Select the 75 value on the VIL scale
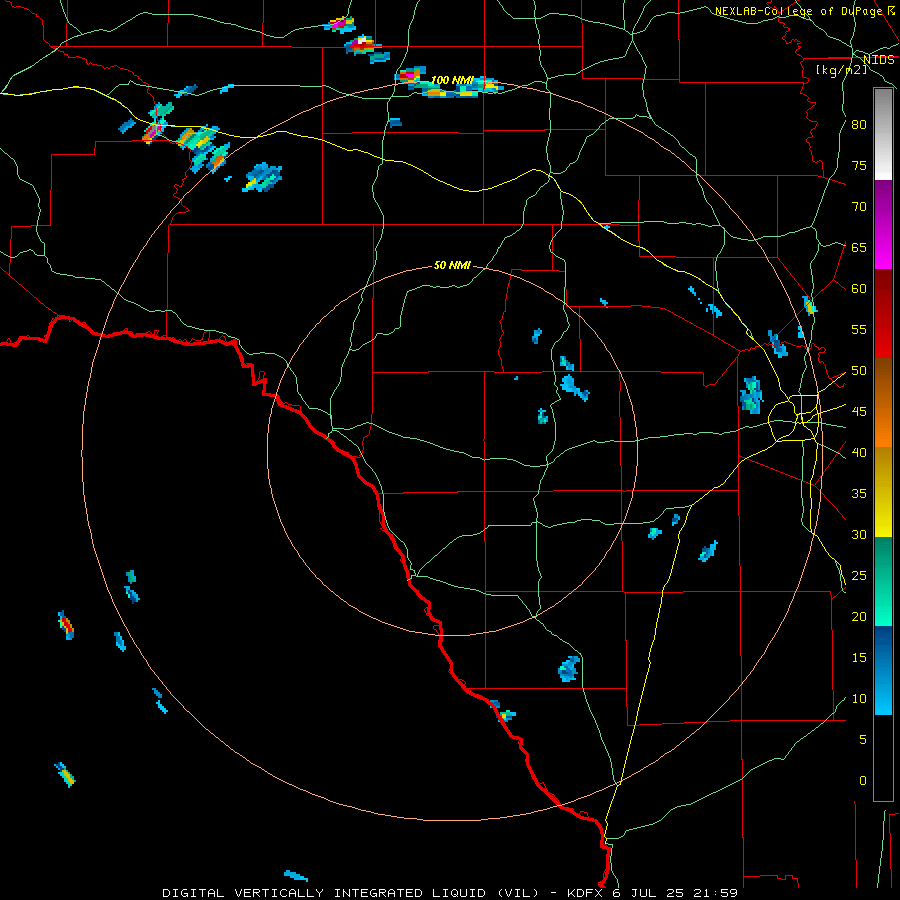900x900 pixels. [859, 166]
